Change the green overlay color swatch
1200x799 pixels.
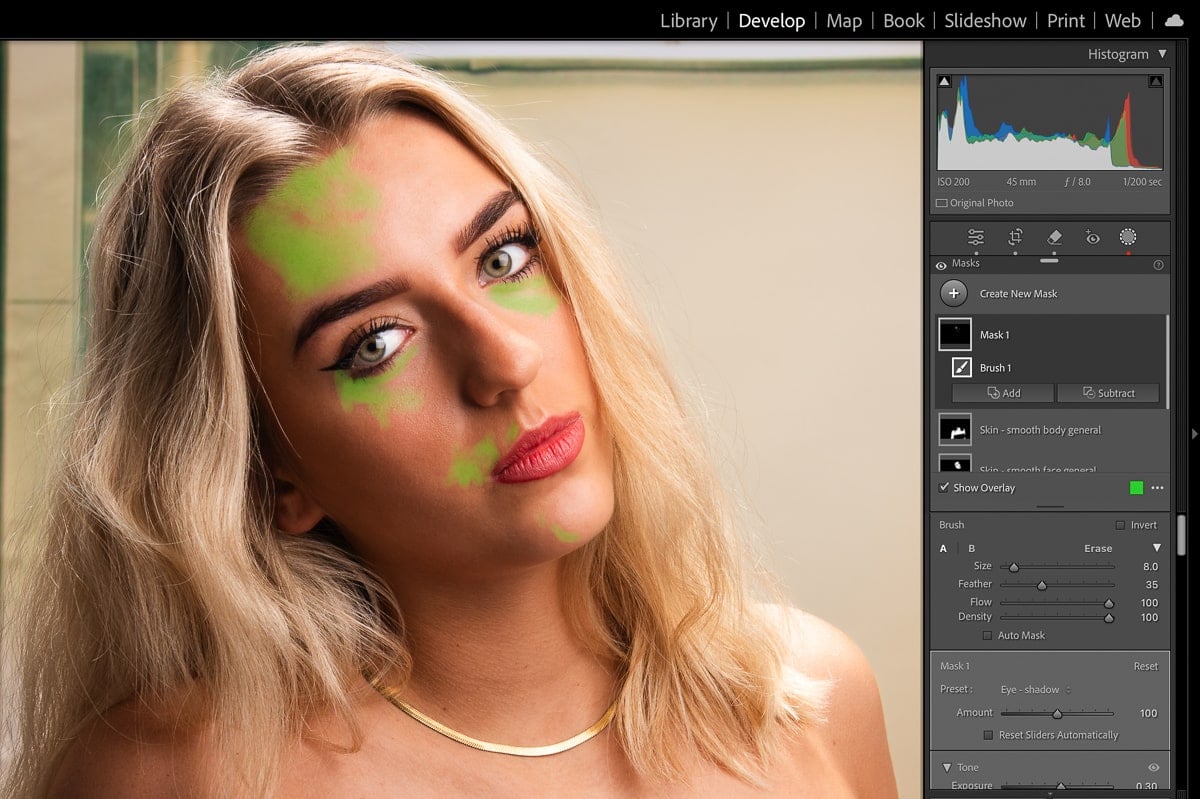tap(1136, 488)
